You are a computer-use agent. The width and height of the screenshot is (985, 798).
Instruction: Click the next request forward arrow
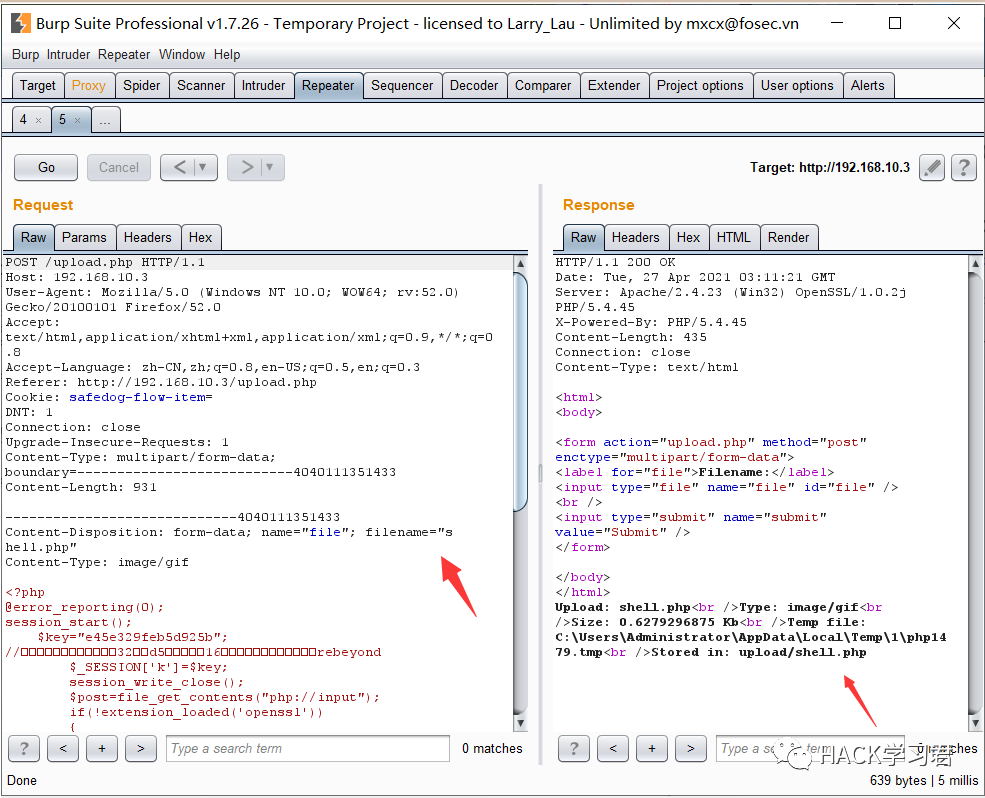pyautogui.click(x=248, y=167)
